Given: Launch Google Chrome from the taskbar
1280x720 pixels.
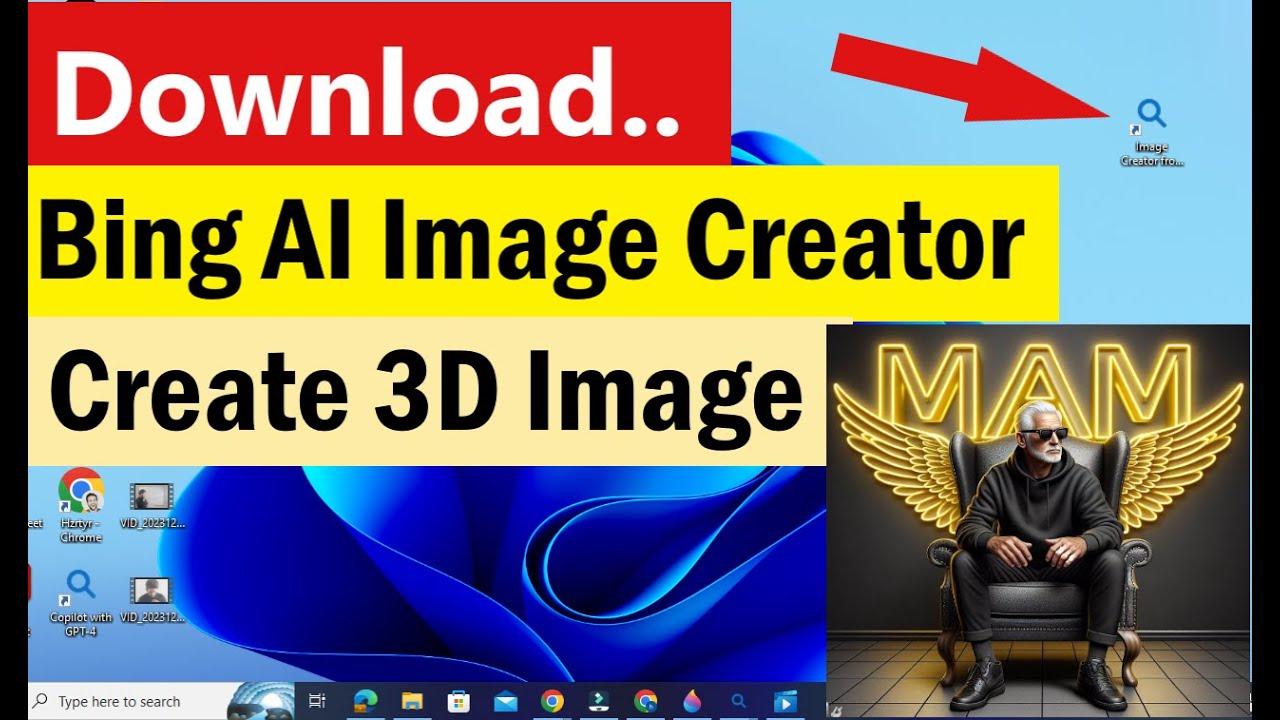Looking at the screenshot, I should pyautogui.click(x=552, y=701).
